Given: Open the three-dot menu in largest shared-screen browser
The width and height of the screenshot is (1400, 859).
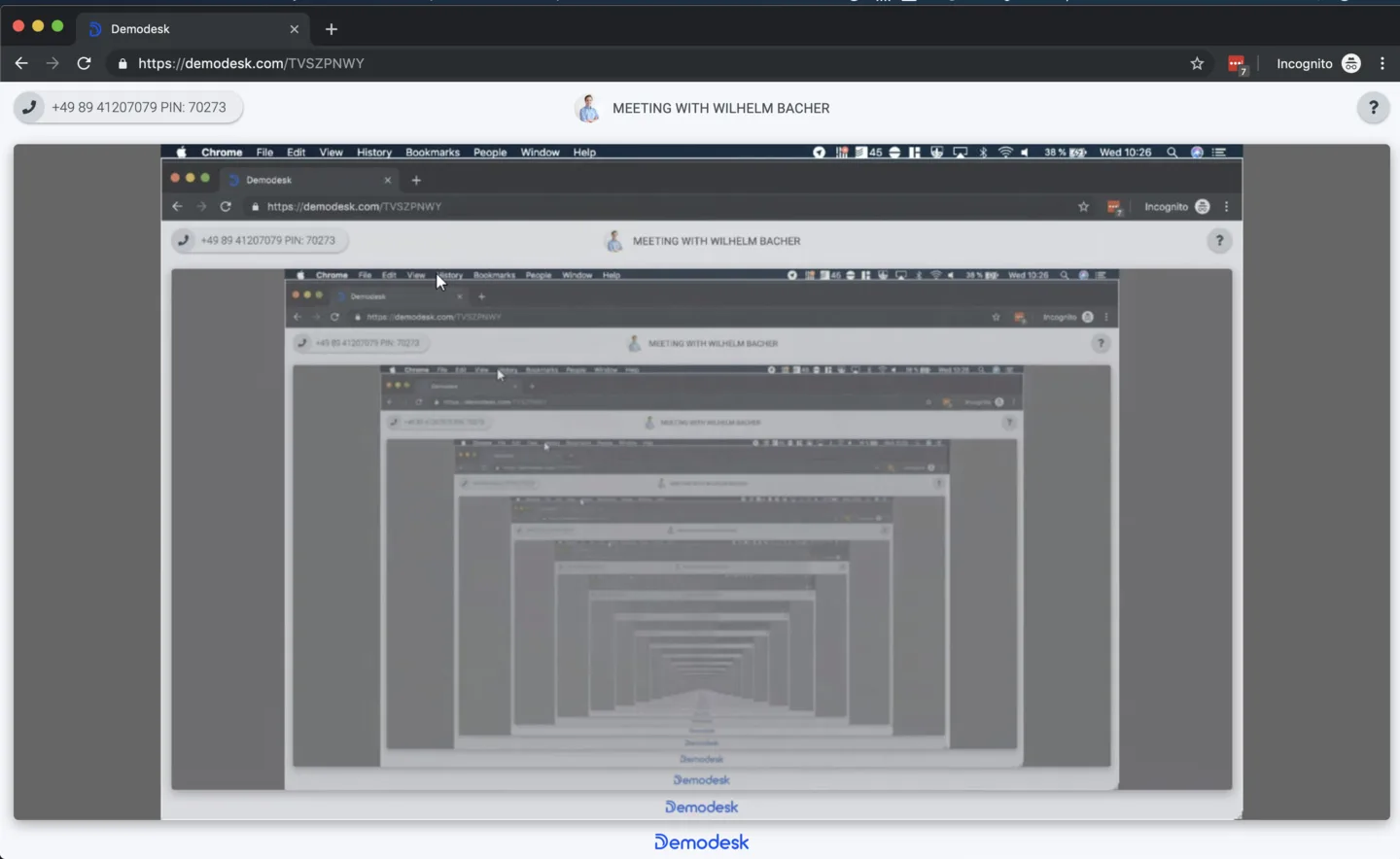Looking at the screenshot, I should click(1227, 207).
